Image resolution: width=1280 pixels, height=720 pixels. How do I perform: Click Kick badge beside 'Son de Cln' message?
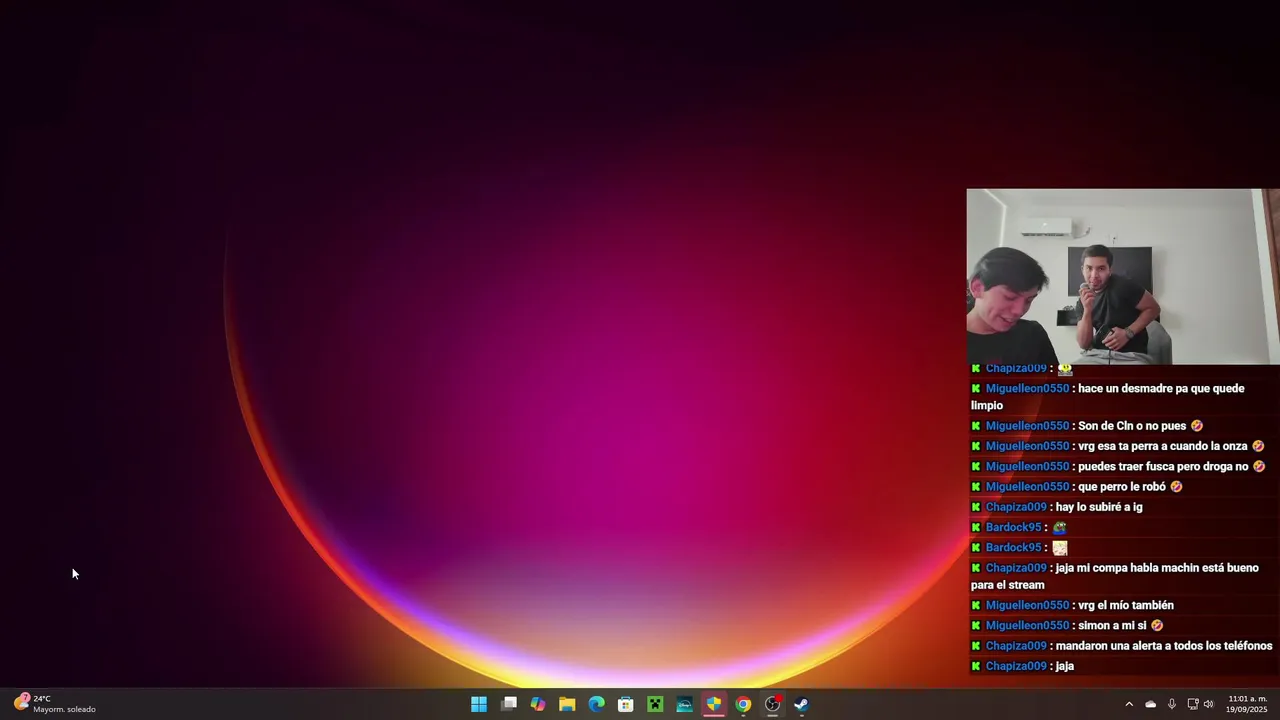[976, 426]
